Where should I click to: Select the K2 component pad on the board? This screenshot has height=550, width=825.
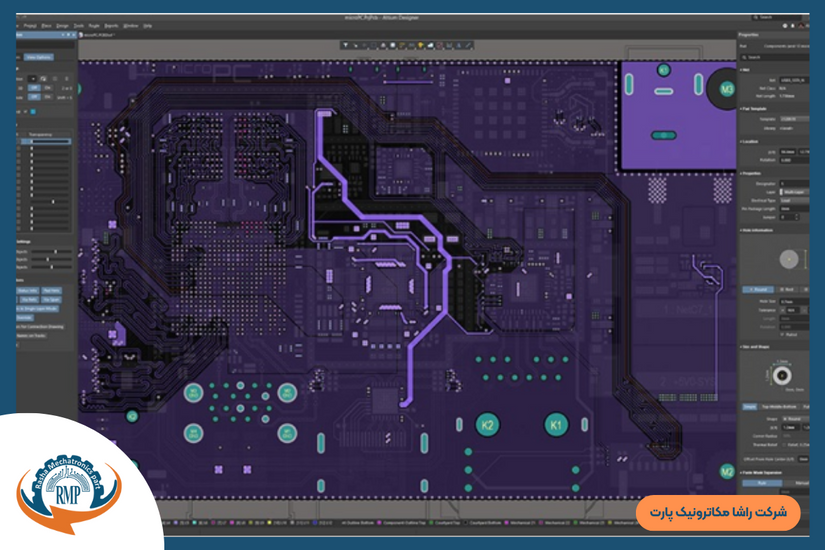(487, 425)
